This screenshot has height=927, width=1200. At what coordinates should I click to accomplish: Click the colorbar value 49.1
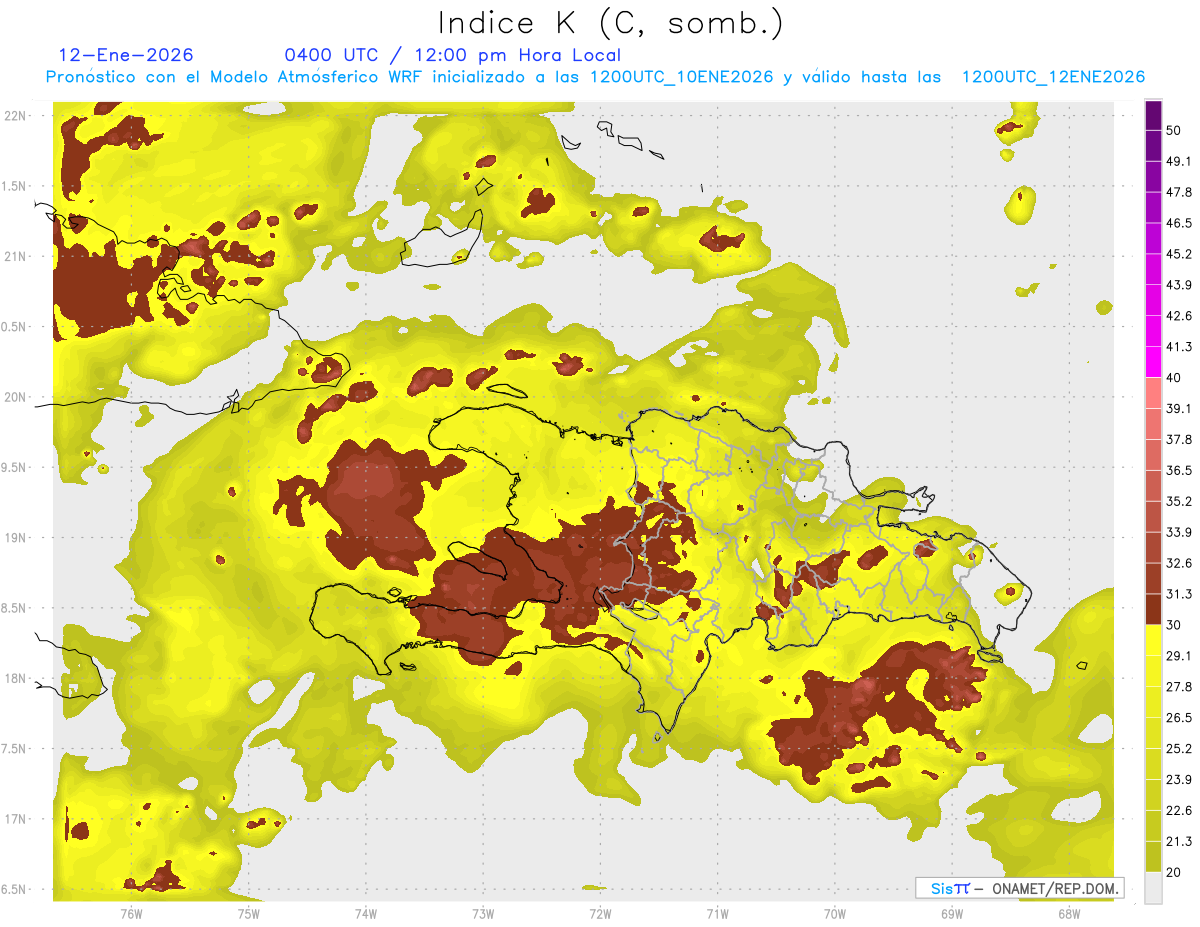pyautogui.click(x=1178, y=161)
